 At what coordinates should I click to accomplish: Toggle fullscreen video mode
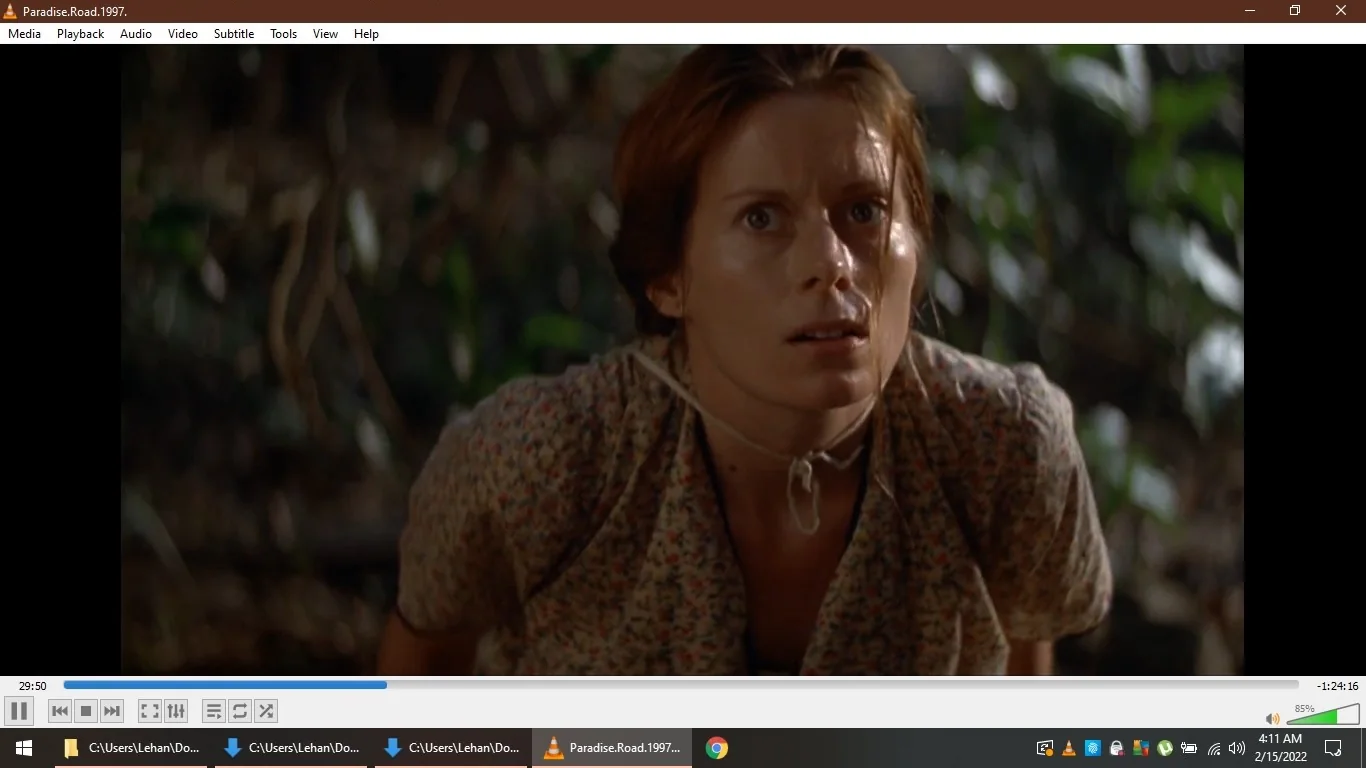click(150, 711)
